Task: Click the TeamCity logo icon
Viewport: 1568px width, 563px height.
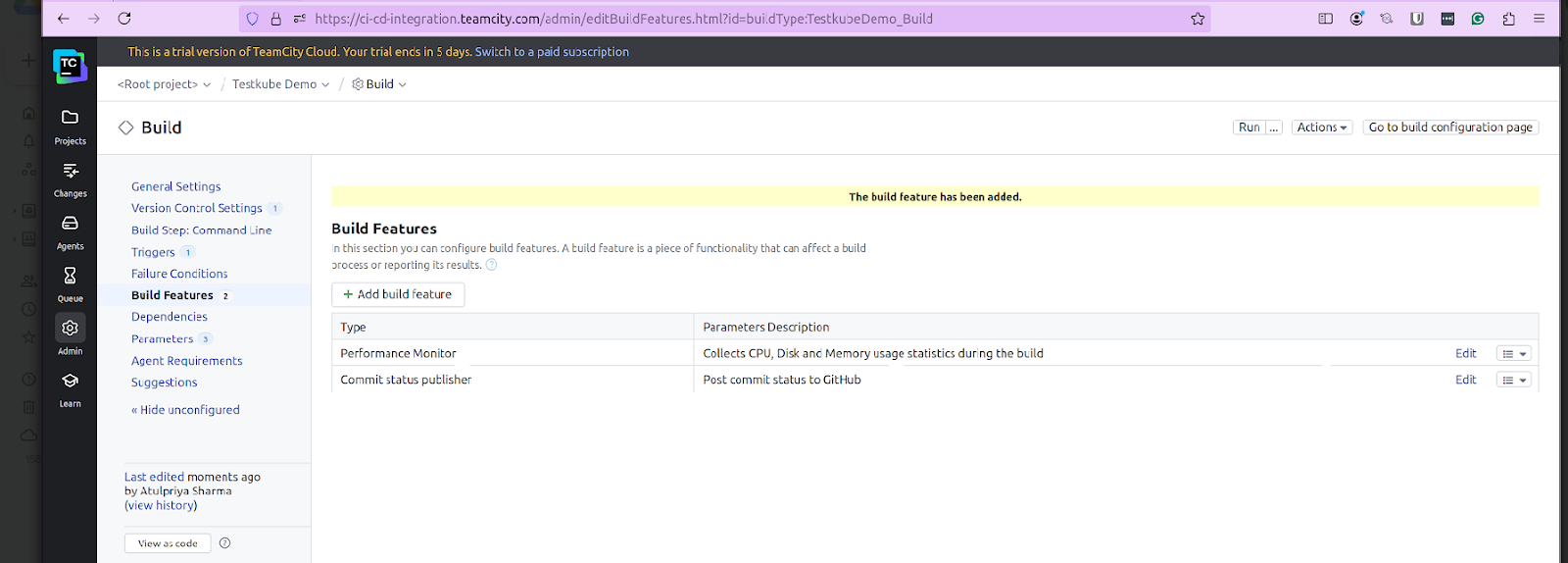Action: pos(70,66)
